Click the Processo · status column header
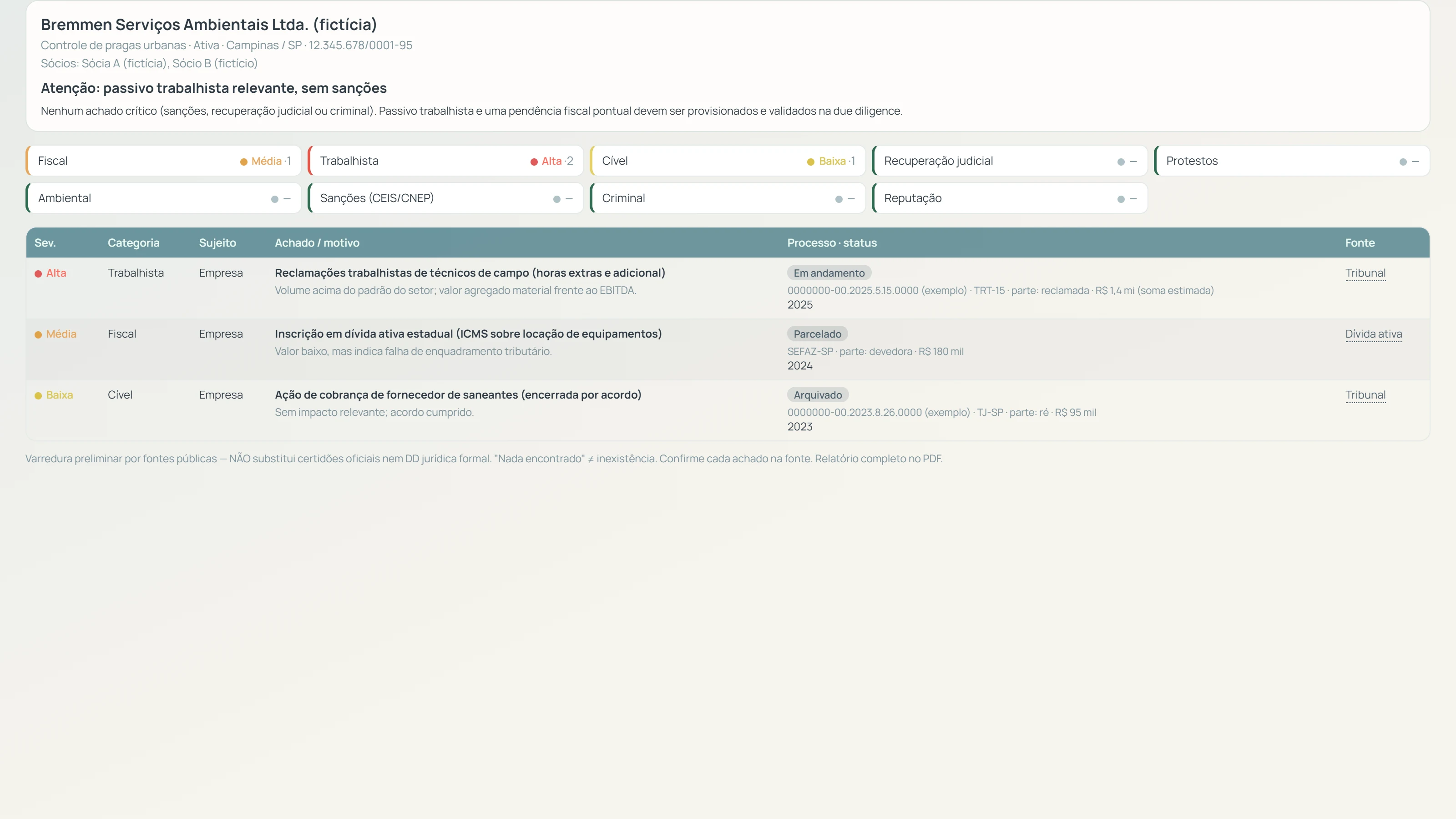This screenshot has width=1456, height=819. click(832, 243)
